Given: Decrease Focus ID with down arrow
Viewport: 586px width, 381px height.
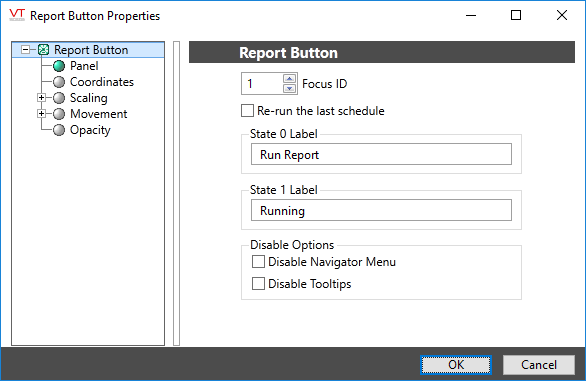Looking at the screenshot, I should click(290, 89).
